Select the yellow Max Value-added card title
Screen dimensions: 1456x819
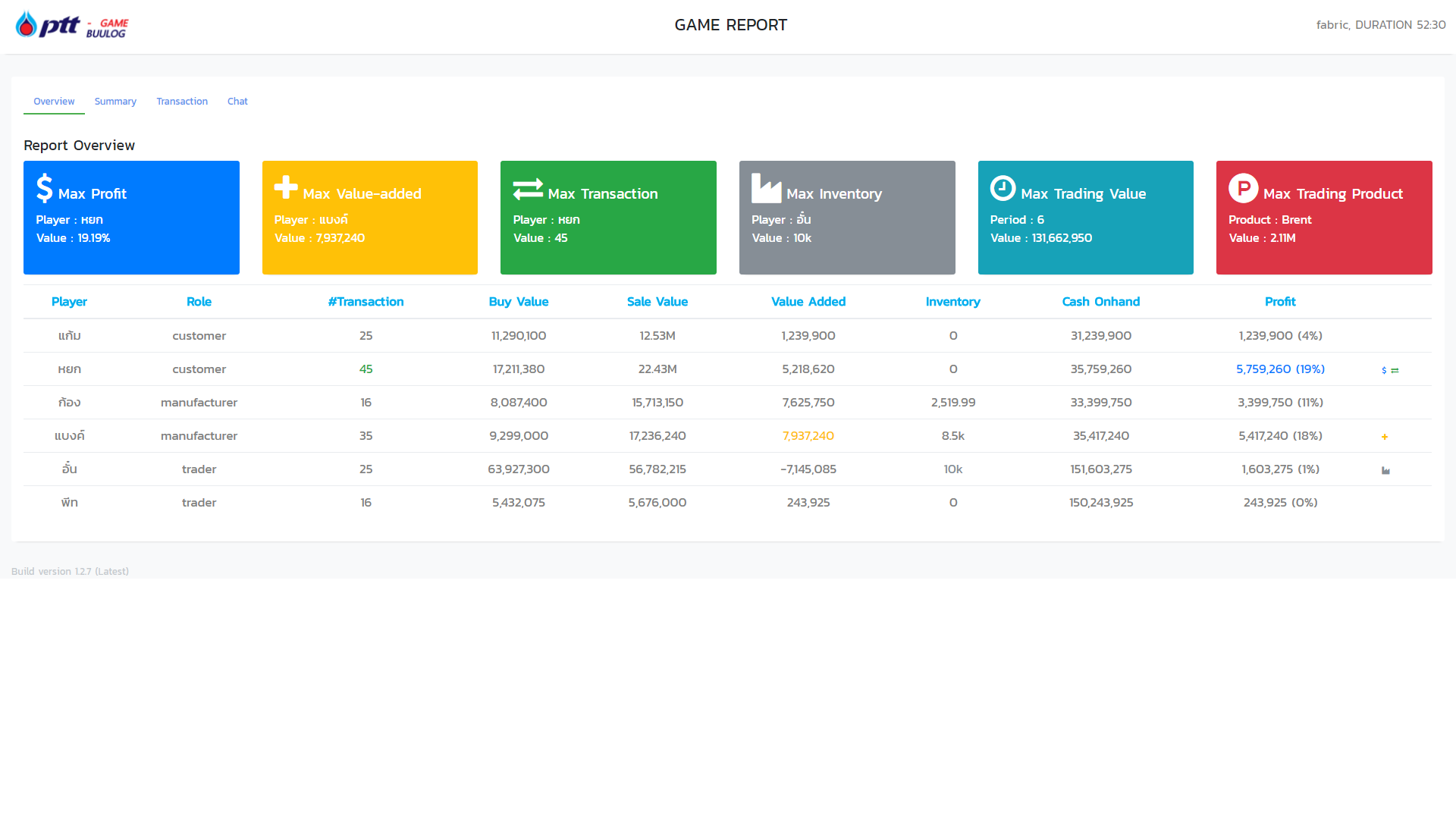[362, 194]
